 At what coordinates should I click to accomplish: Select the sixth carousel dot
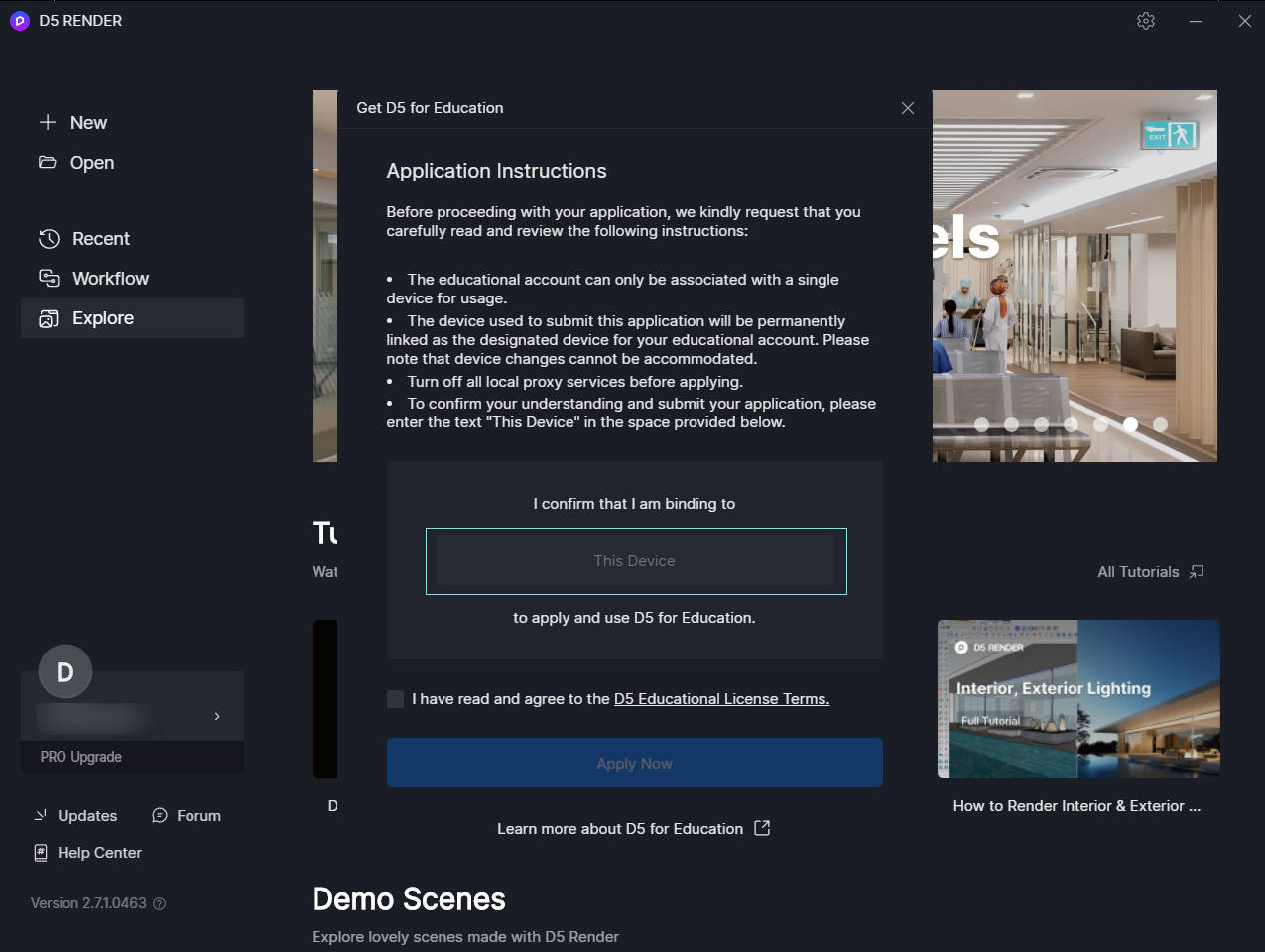tap(1130, 424)
